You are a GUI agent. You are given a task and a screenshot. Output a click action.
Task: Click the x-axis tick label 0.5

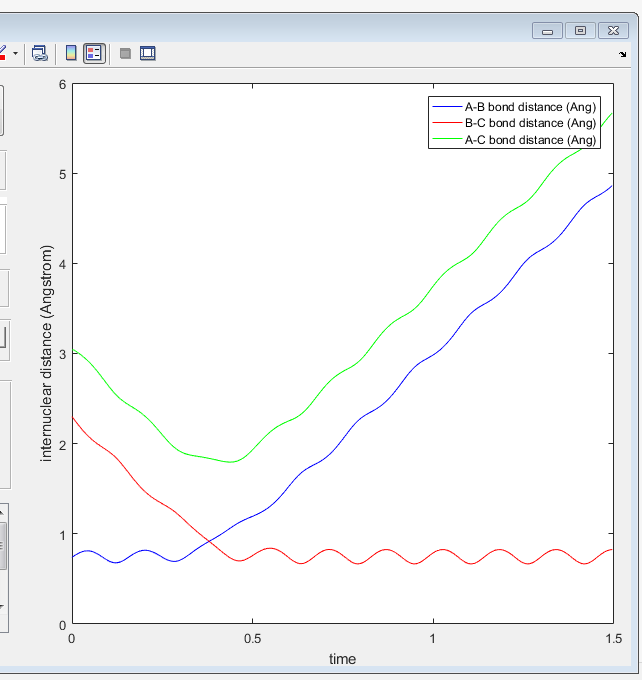coord(252,639)
